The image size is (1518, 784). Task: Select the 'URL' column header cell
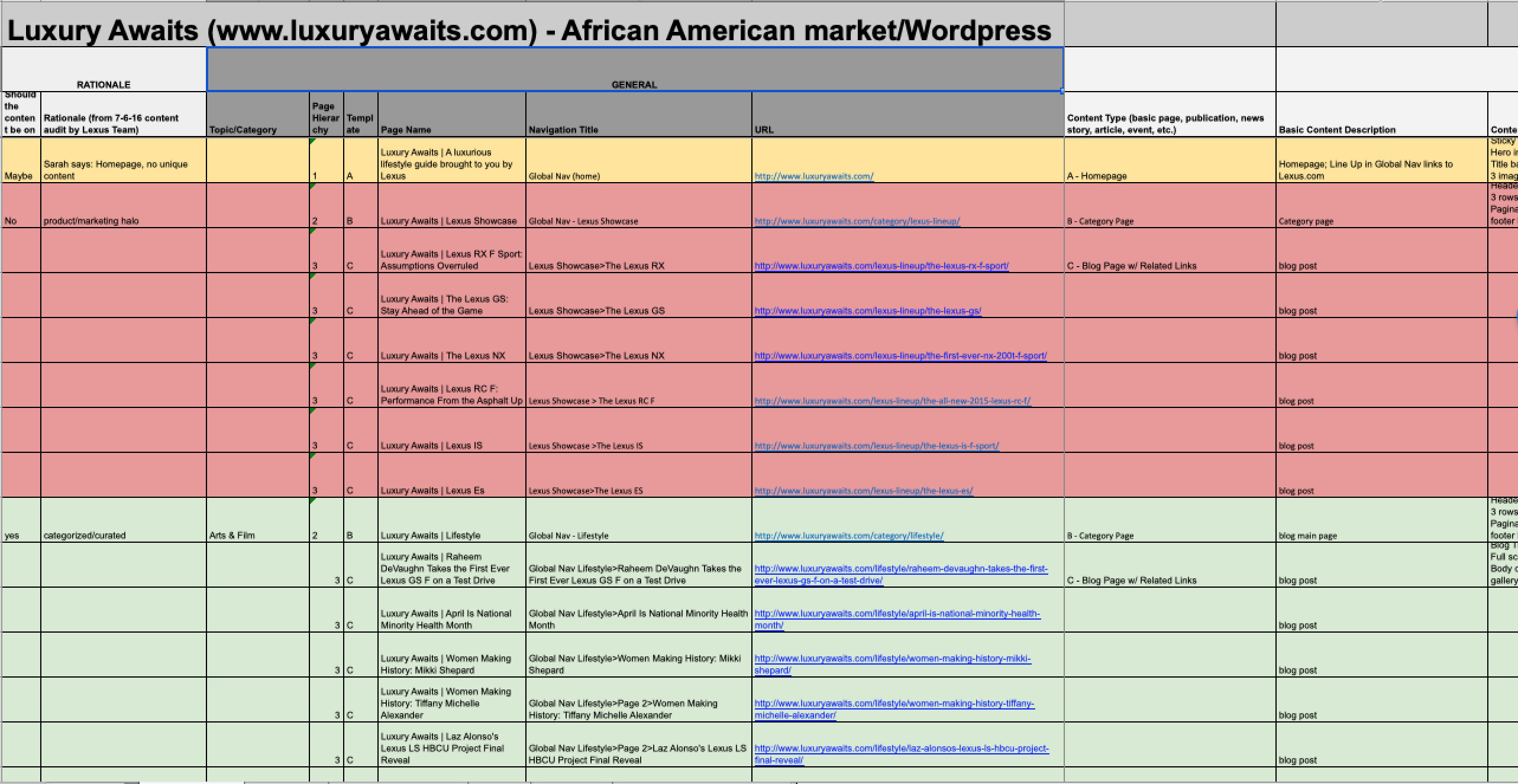[908, 115]
